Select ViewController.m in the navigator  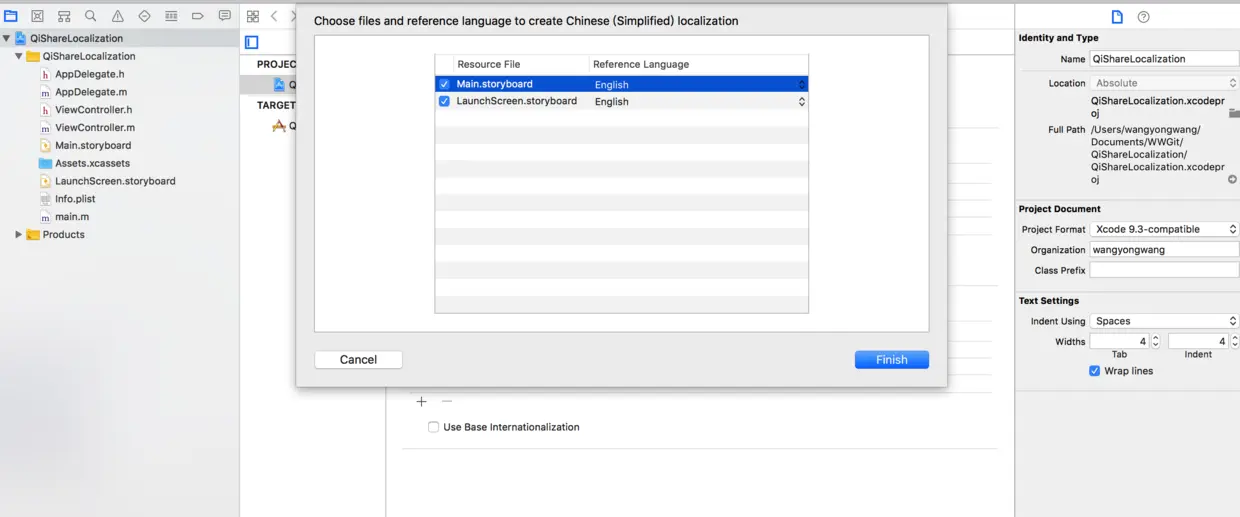point(95,128)
